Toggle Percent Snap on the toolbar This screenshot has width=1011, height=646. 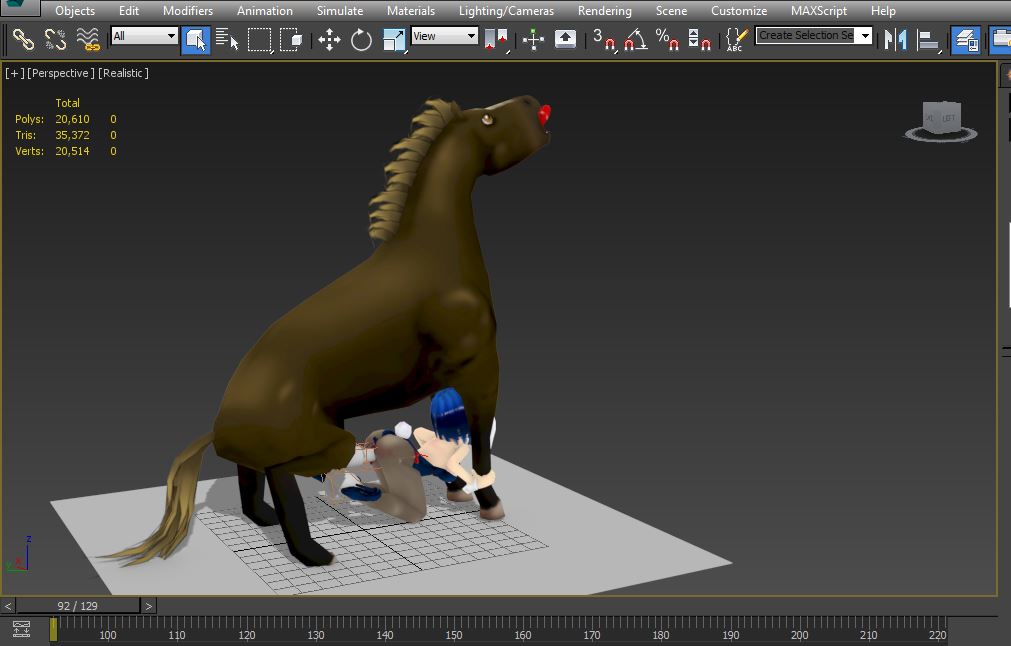667,39
